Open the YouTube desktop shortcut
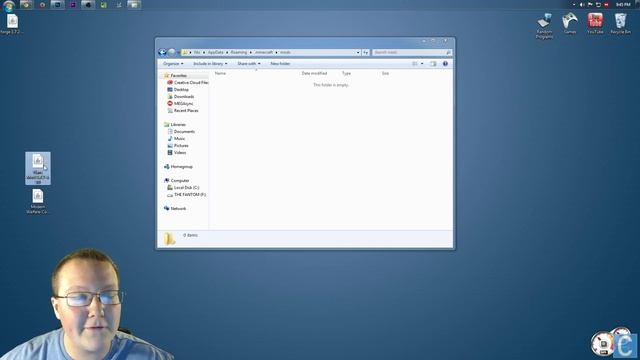The height and width of the screenshot is (360, 640). (595, 23)
